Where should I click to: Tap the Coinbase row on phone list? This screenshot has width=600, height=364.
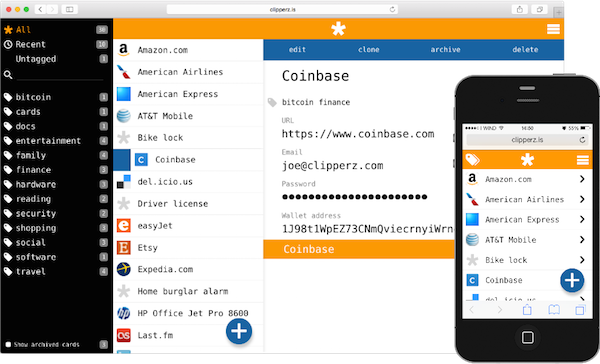527,280
